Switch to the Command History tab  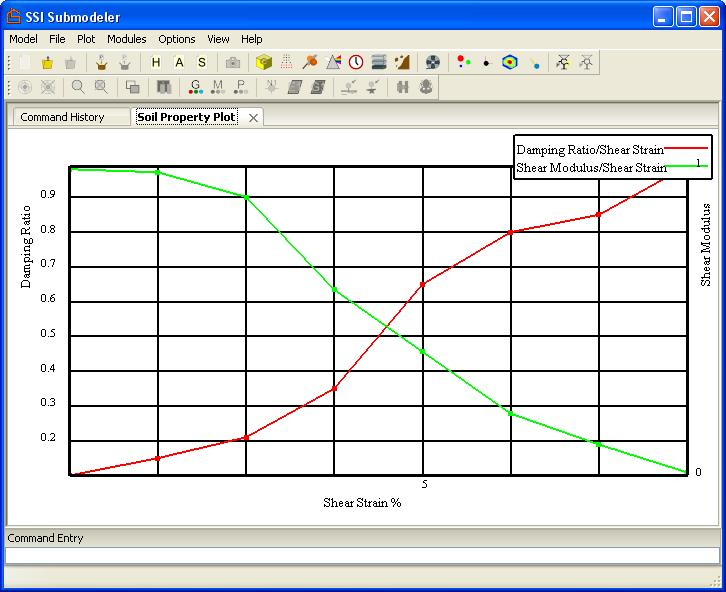[62, 117]
